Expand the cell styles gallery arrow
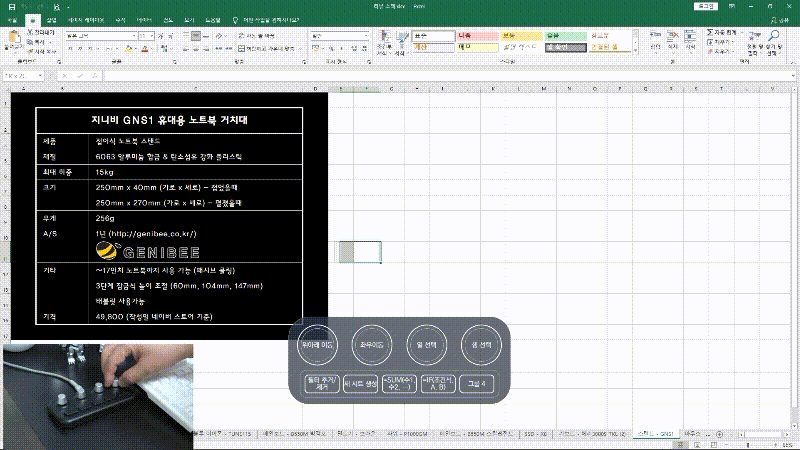The image size is (800, 450). click(x=635, y=51)
